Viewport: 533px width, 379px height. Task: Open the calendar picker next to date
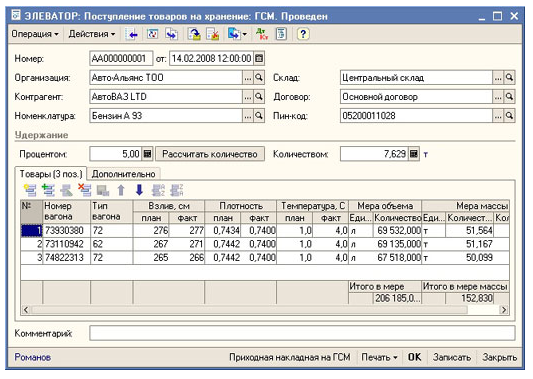click(259, 58)
